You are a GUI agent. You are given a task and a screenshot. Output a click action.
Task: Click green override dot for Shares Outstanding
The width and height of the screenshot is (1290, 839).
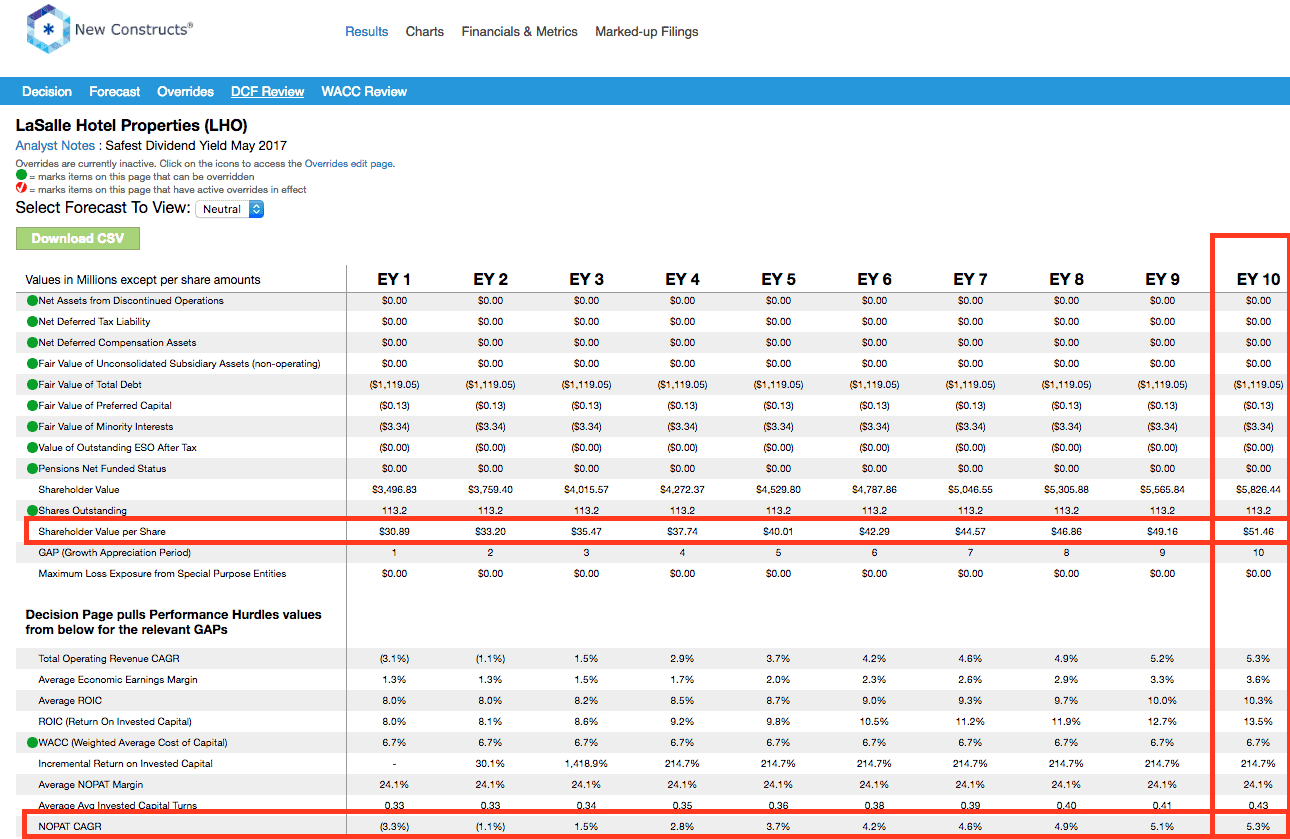pyautogui.click(x=32, y=510)
